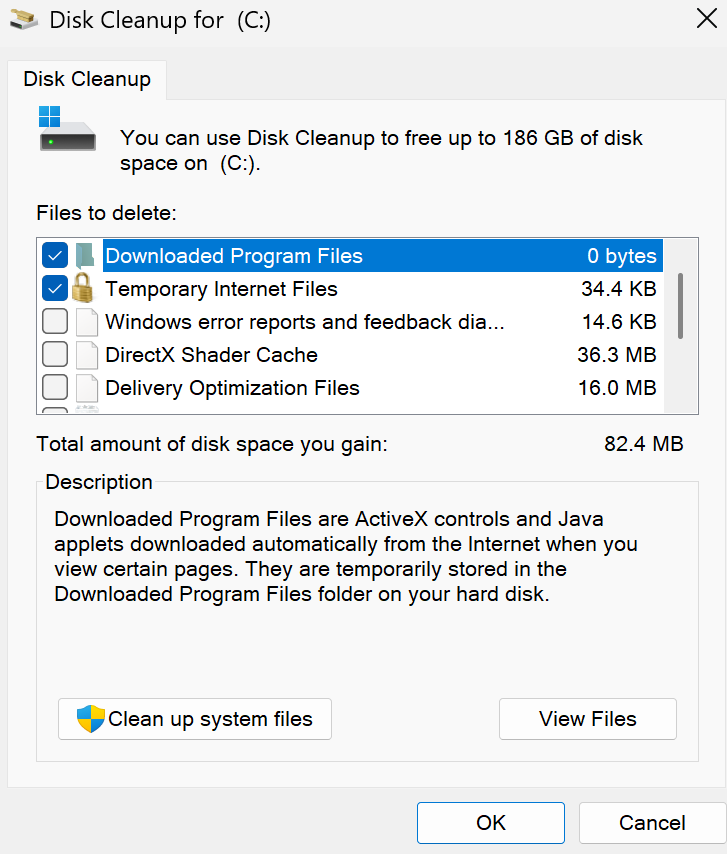Image resolution: width=727 pixels, height=854 pixels.
Task: Open View Files
Action: [587, 719]
